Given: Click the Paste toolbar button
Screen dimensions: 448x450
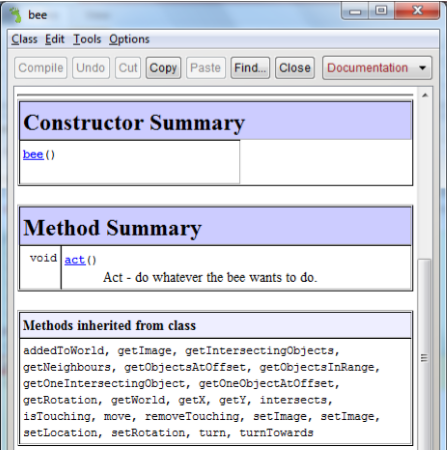Looking at the screenshot, I should pyautogui.click(x=206, y=68).
